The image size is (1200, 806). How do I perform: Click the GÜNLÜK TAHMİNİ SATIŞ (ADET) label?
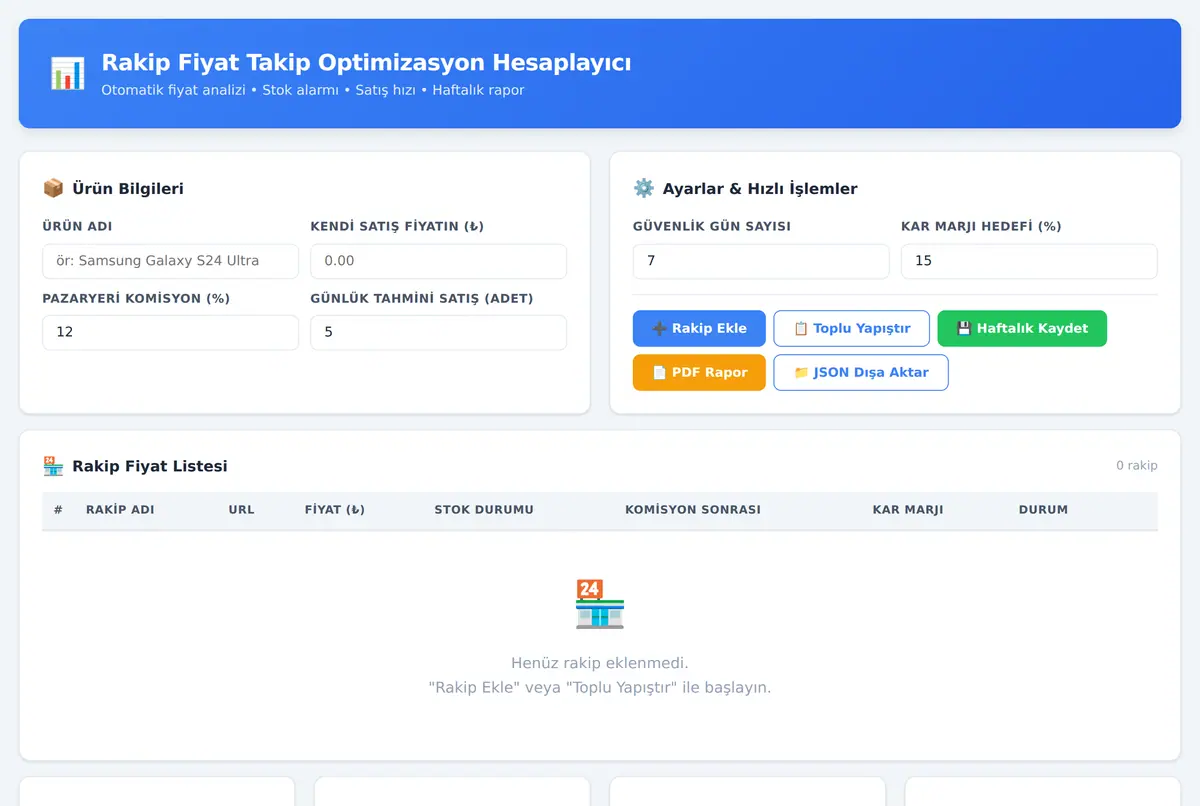click(422, 298)
